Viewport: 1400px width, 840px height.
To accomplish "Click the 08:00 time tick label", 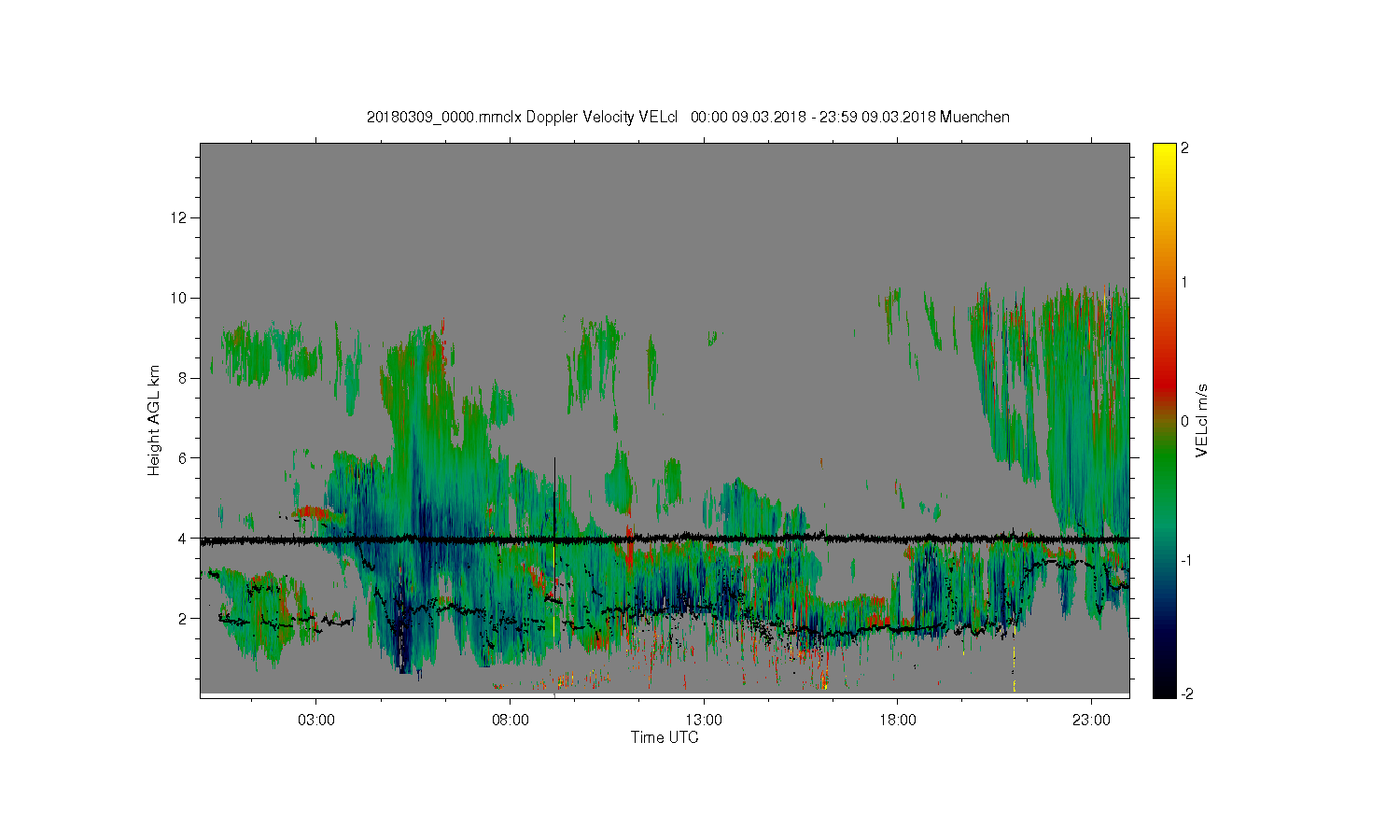I will 510,721.
